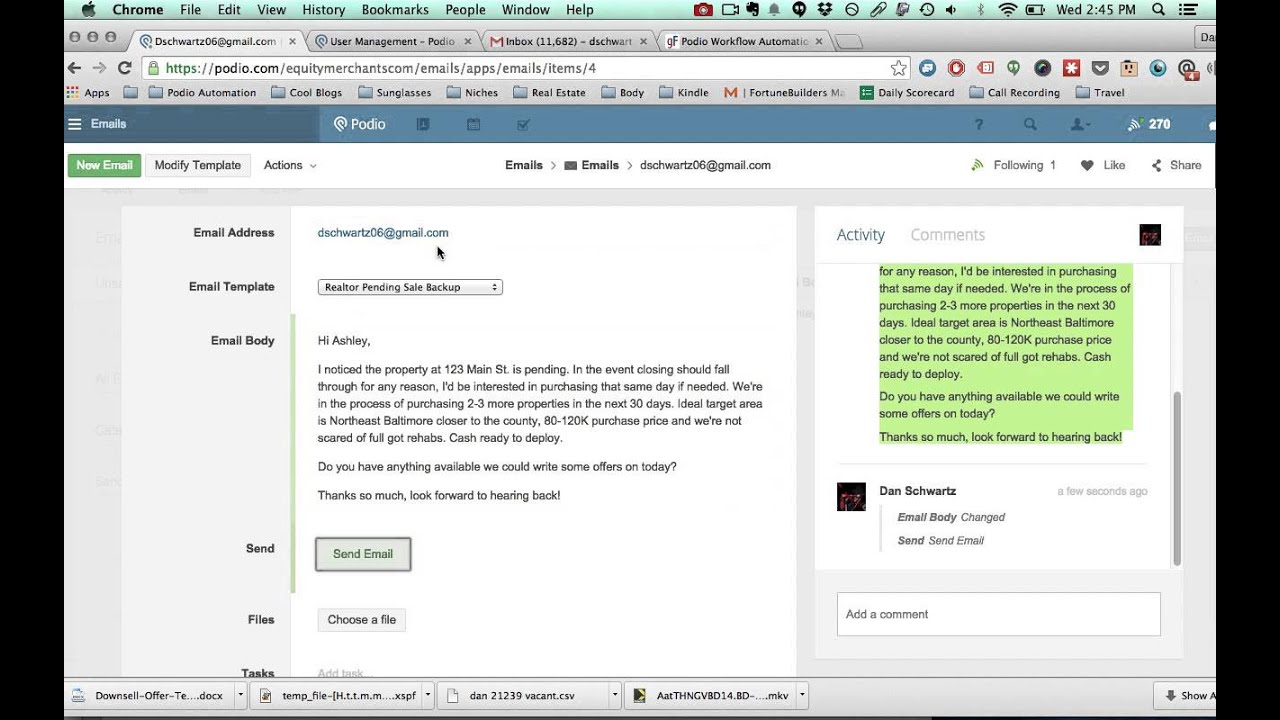Click the Activity panel scrollbar
Screen dimensions: 1280x720
click(1177, 478)
